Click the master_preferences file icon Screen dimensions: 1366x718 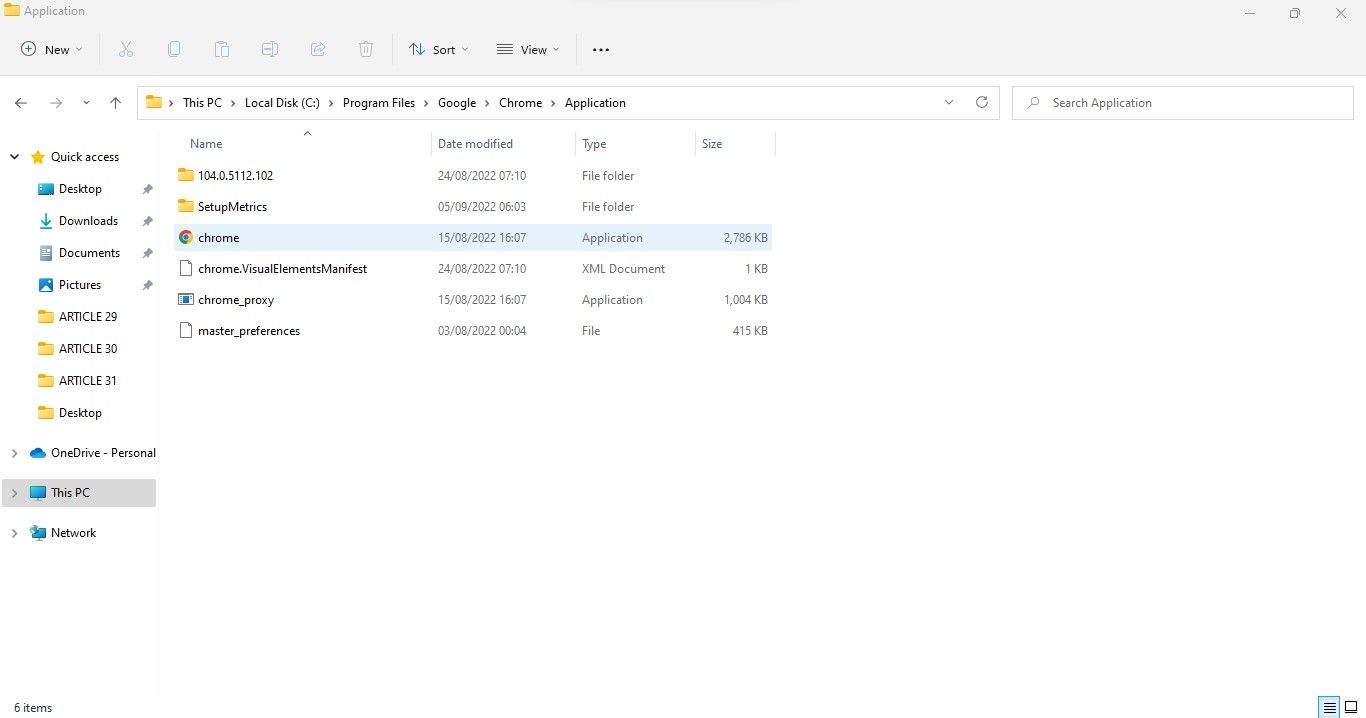[185, 331]
